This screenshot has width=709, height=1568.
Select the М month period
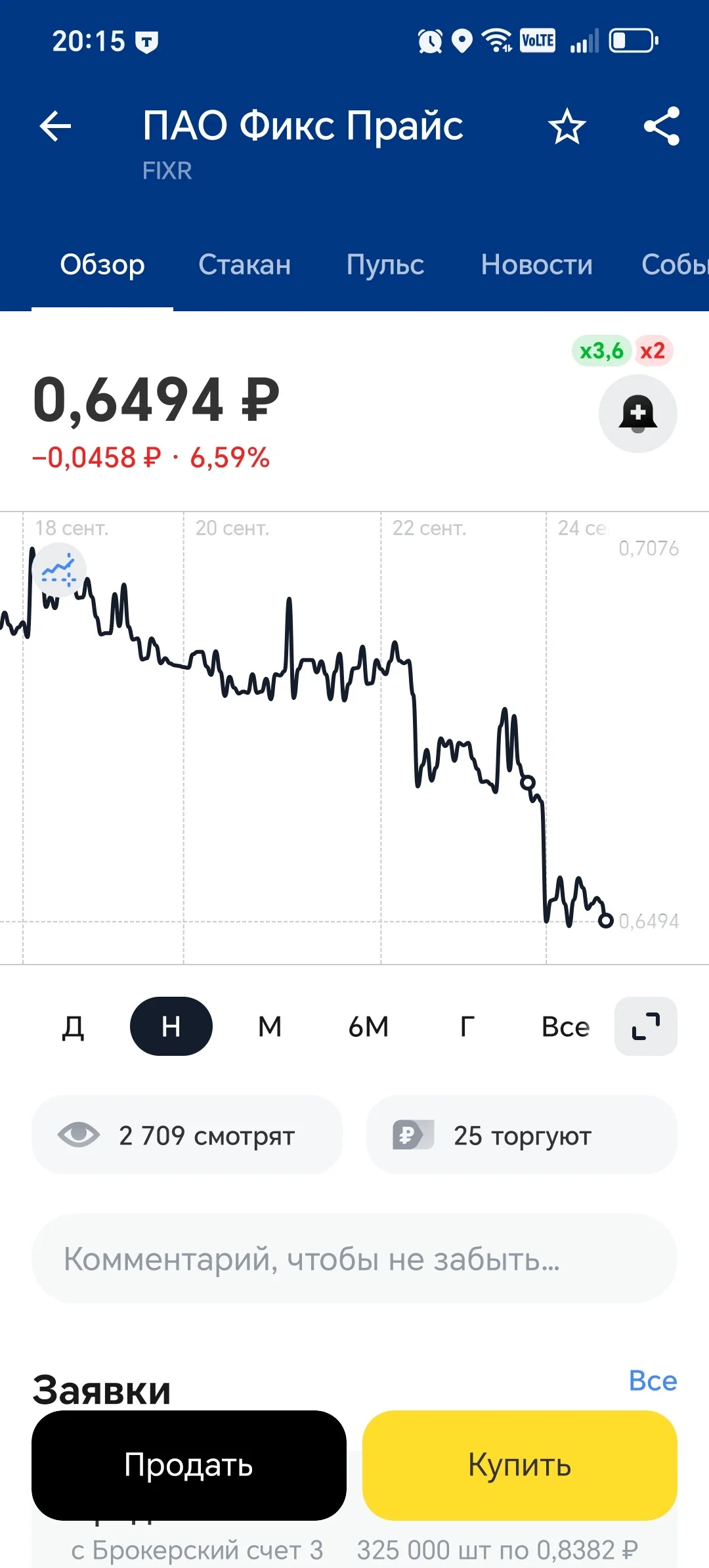pos(270,1026)
